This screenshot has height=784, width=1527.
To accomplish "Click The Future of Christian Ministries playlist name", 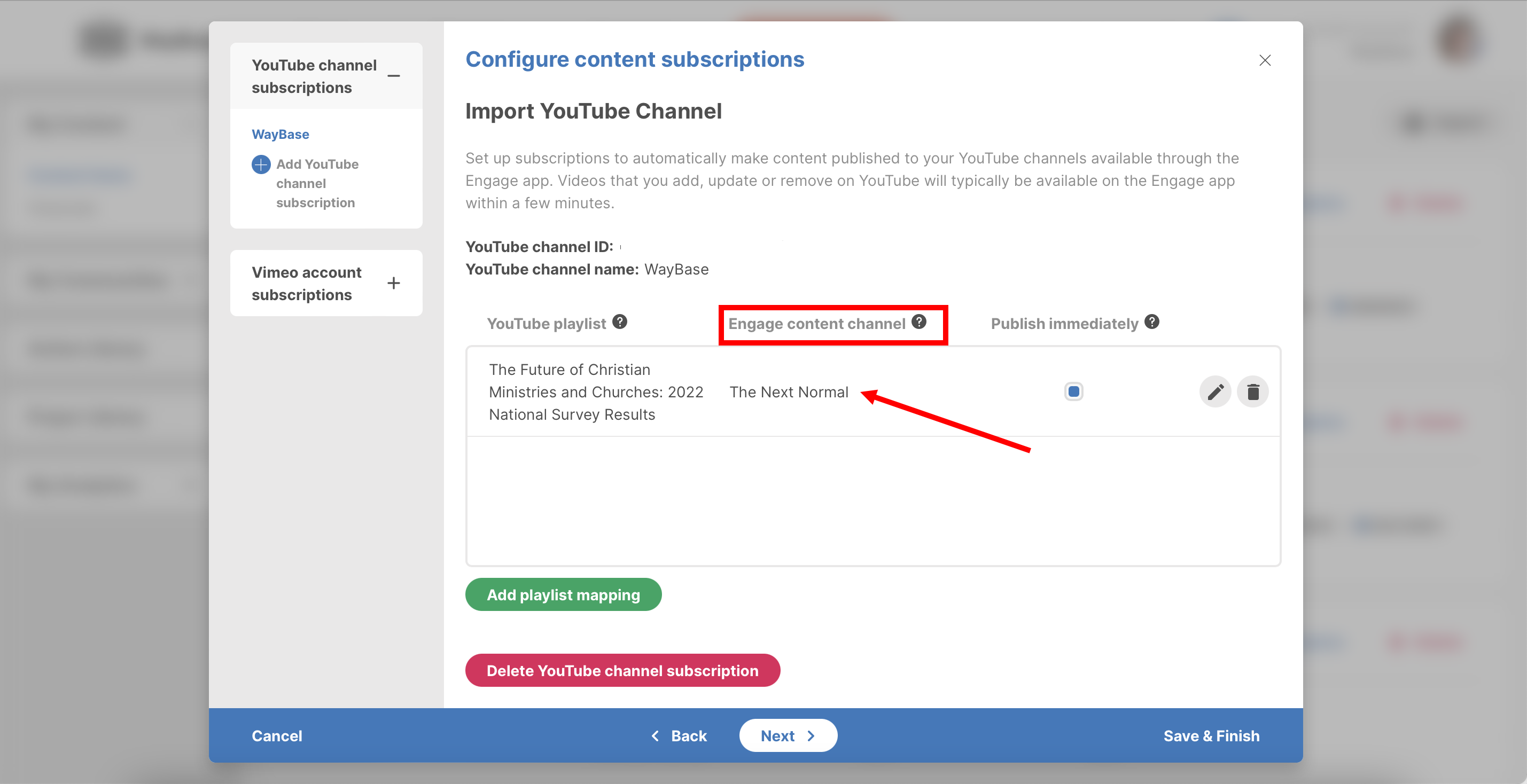I will point(596,391).
